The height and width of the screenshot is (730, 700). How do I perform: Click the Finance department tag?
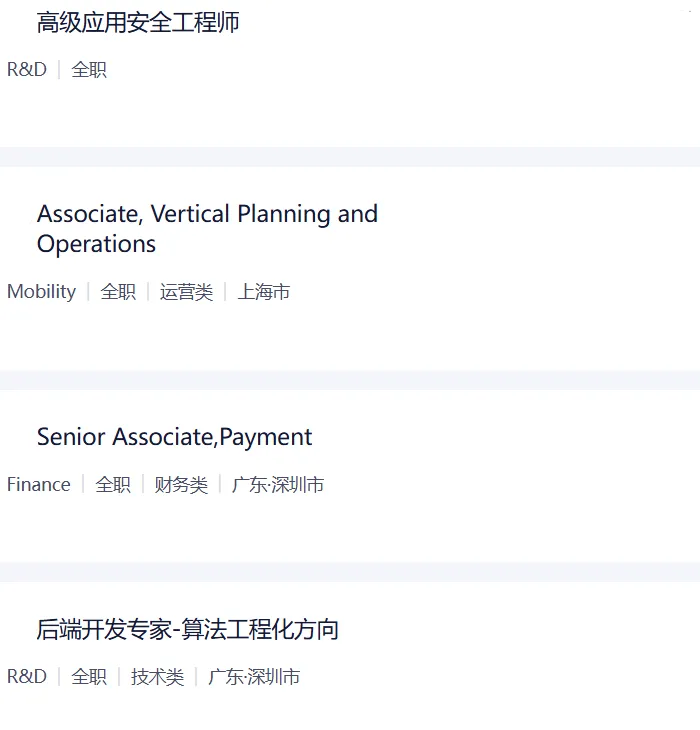[39, 485]
